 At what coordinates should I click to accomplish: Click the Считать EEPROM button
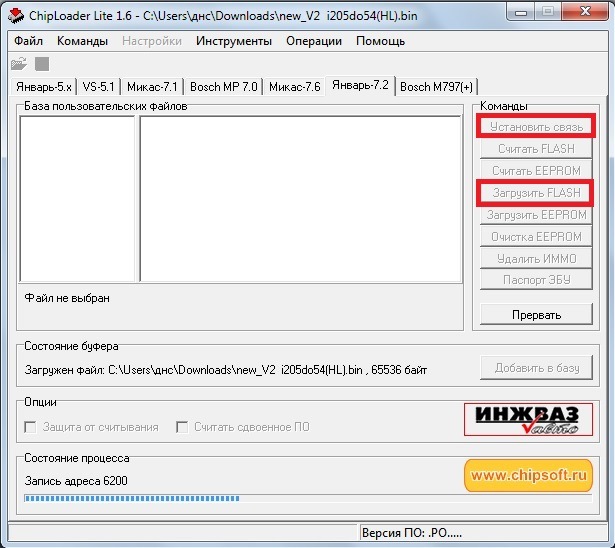(x=536, y=171)
